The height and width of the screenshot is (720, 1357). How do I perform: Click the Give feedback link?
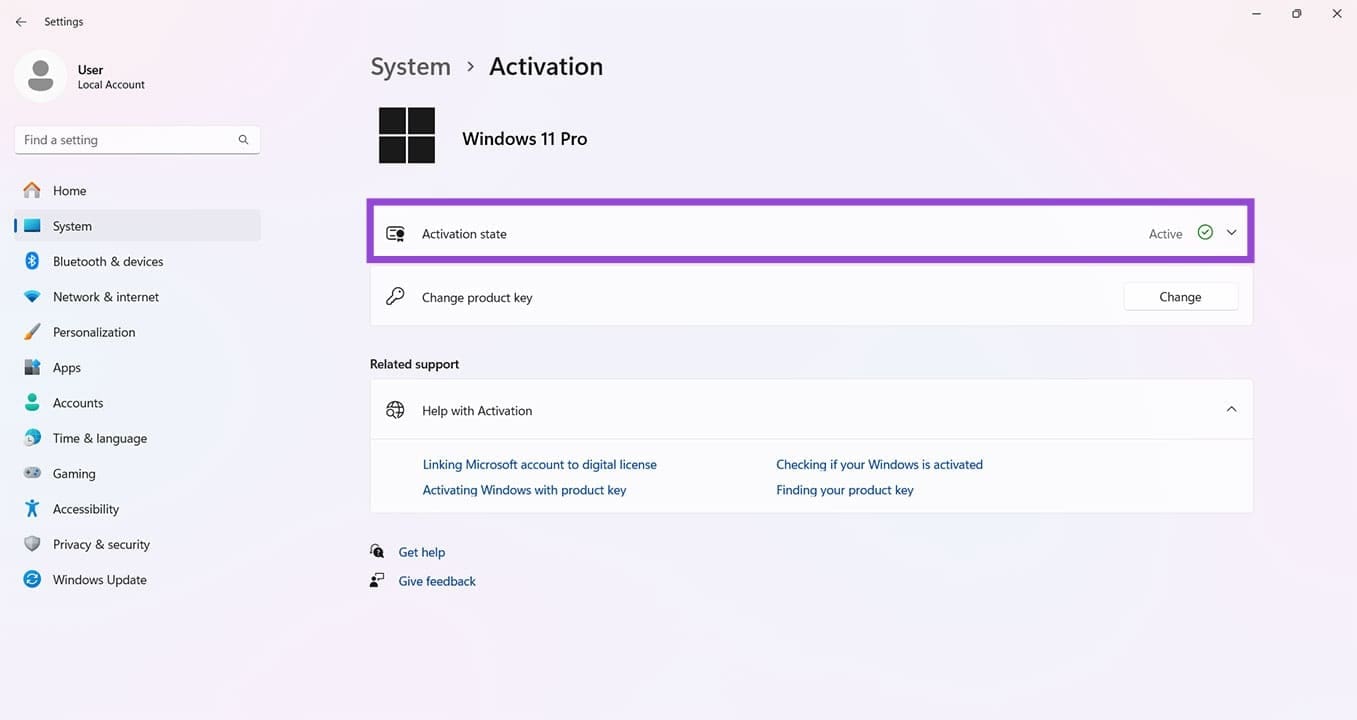click(x=437, y=581)
